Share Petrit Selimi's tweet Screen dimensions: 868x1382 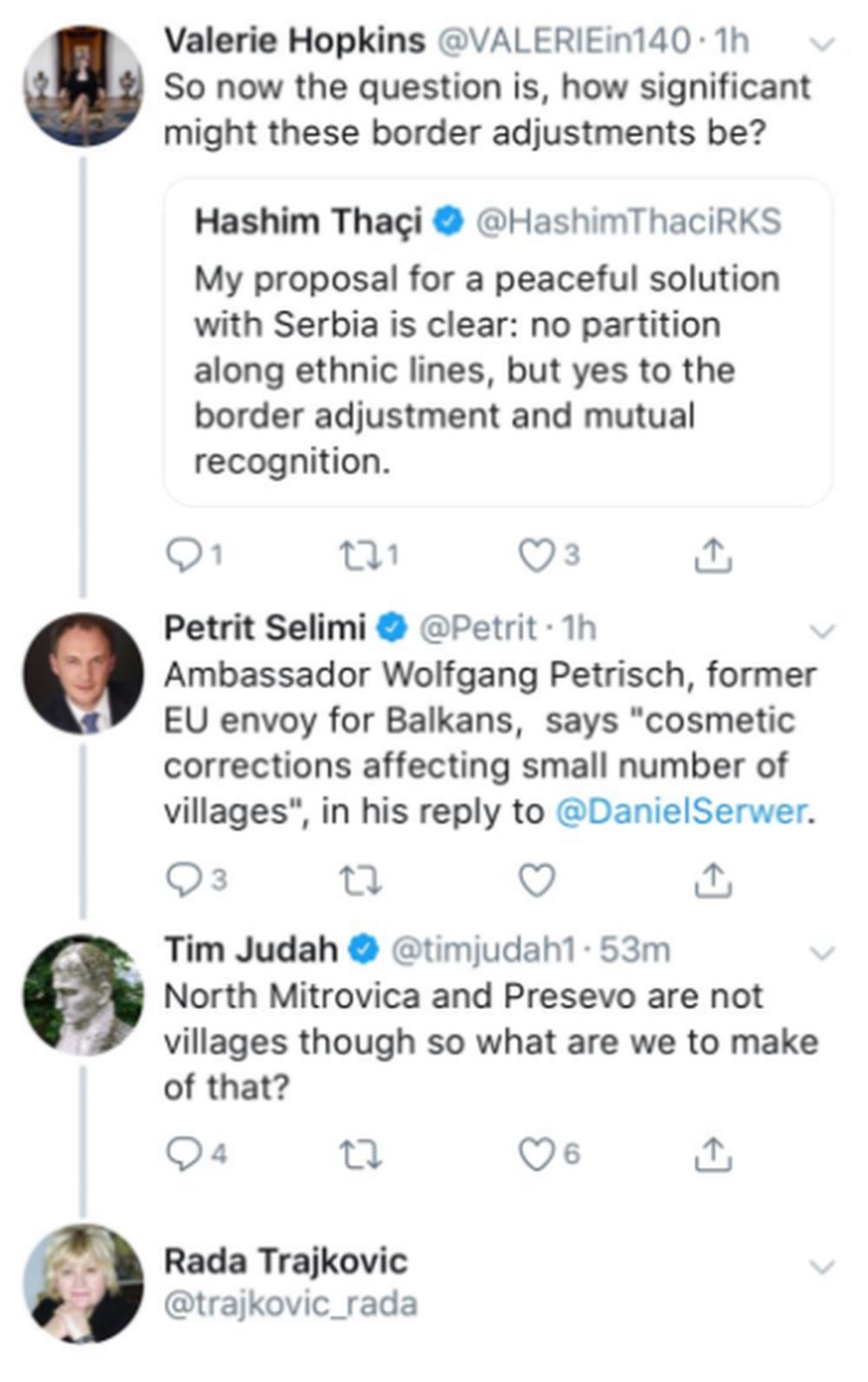click(x=713, y=880)
